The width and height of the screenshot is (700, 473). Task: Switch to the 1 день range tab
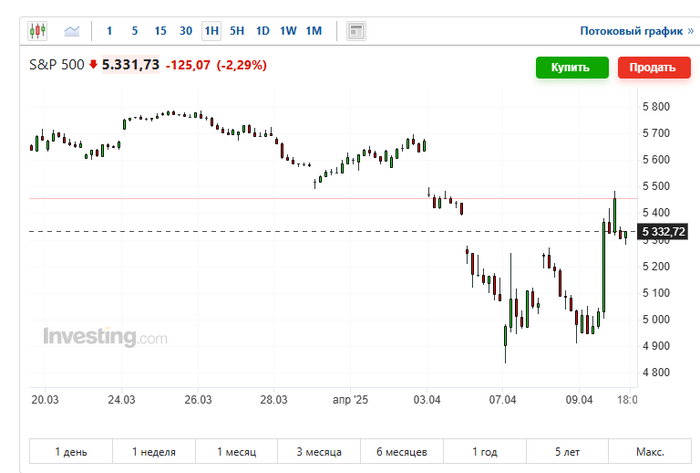(70, 452)
